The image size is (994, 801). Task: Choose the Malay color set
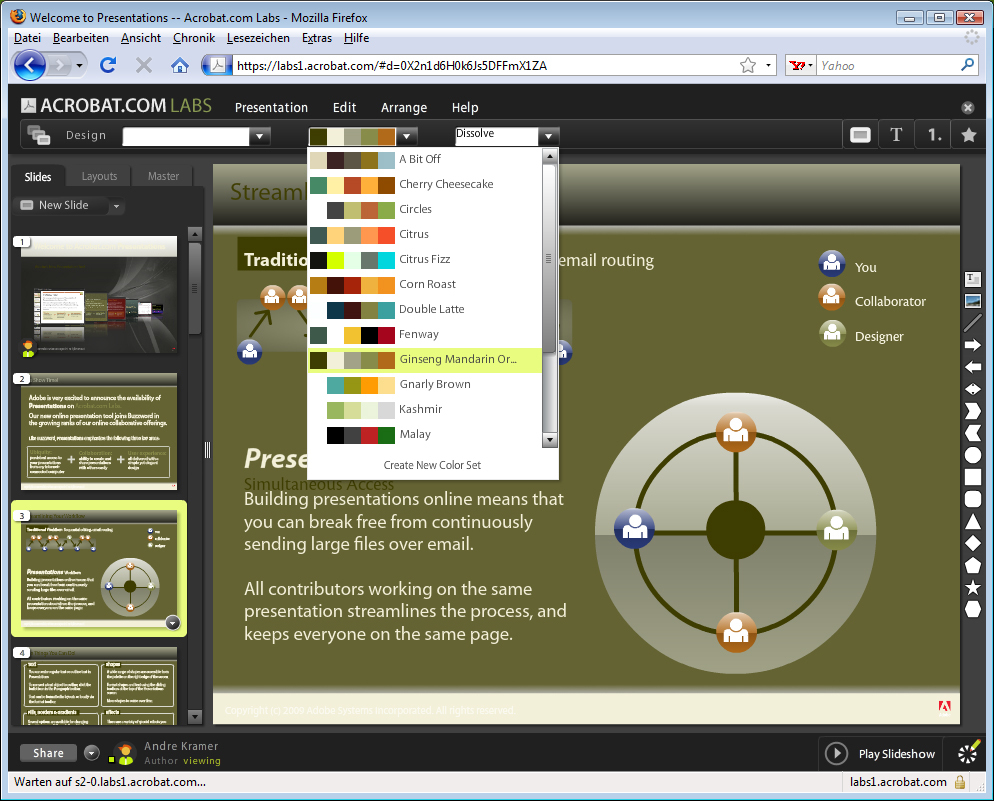(x=425, y=434)
